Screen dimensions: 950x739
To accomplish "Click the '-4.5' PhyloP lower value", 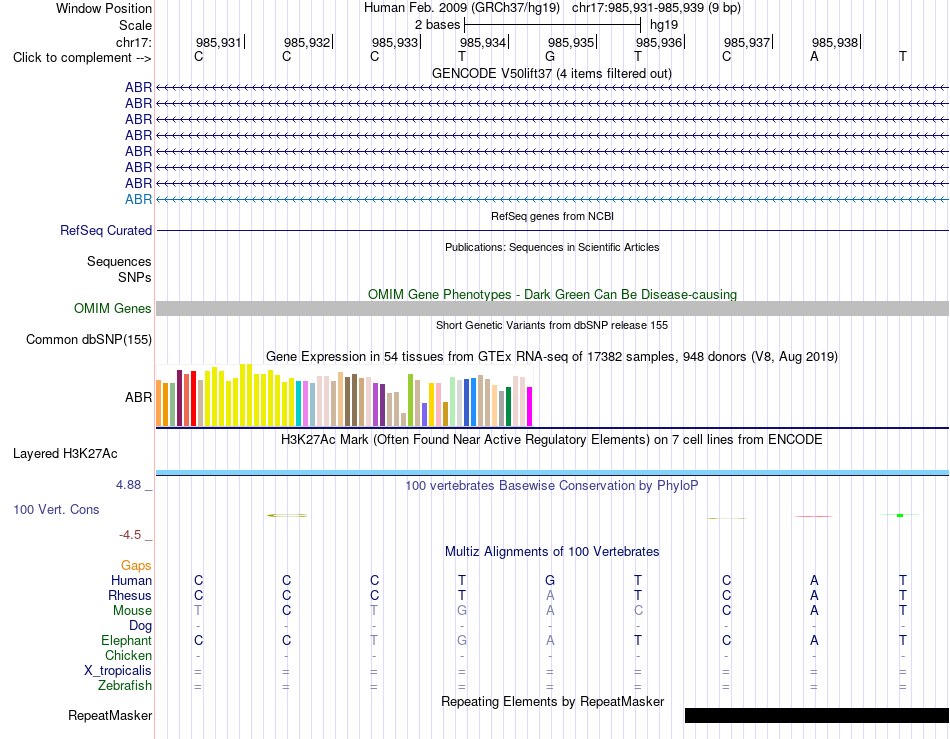I will pos(130,535).
